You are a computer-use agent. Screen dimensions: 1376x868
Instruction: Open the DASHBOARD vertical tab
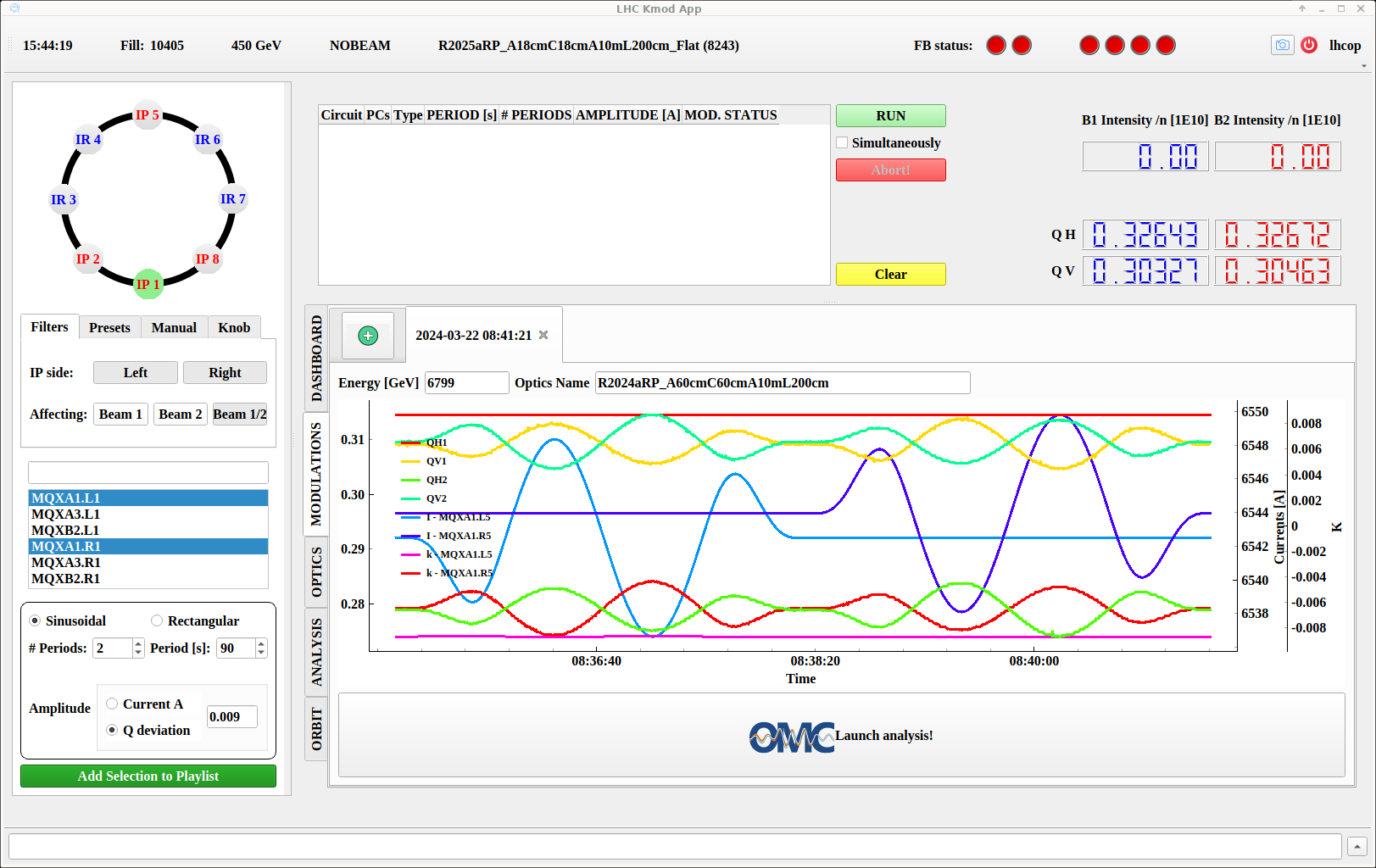pos(316,359)
